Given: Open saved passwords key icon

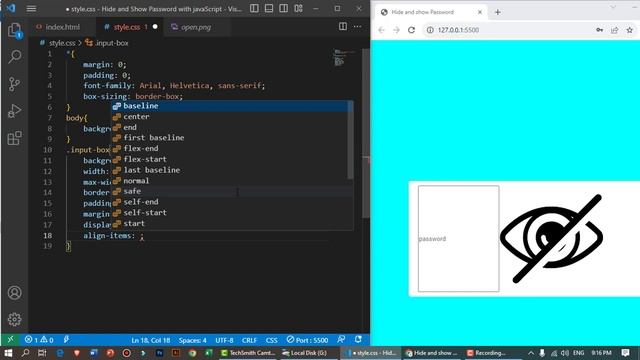Looking at the screenshot, I should point(600,30).
